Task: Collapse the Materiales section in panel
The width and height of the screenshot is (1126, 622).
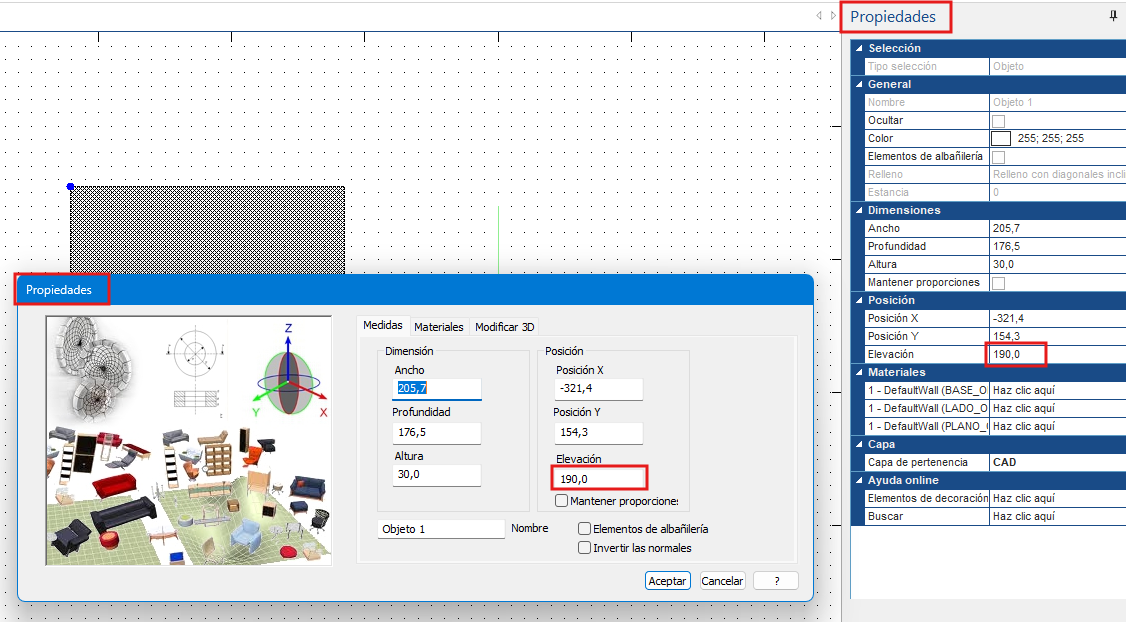Action: coord(859,372)
